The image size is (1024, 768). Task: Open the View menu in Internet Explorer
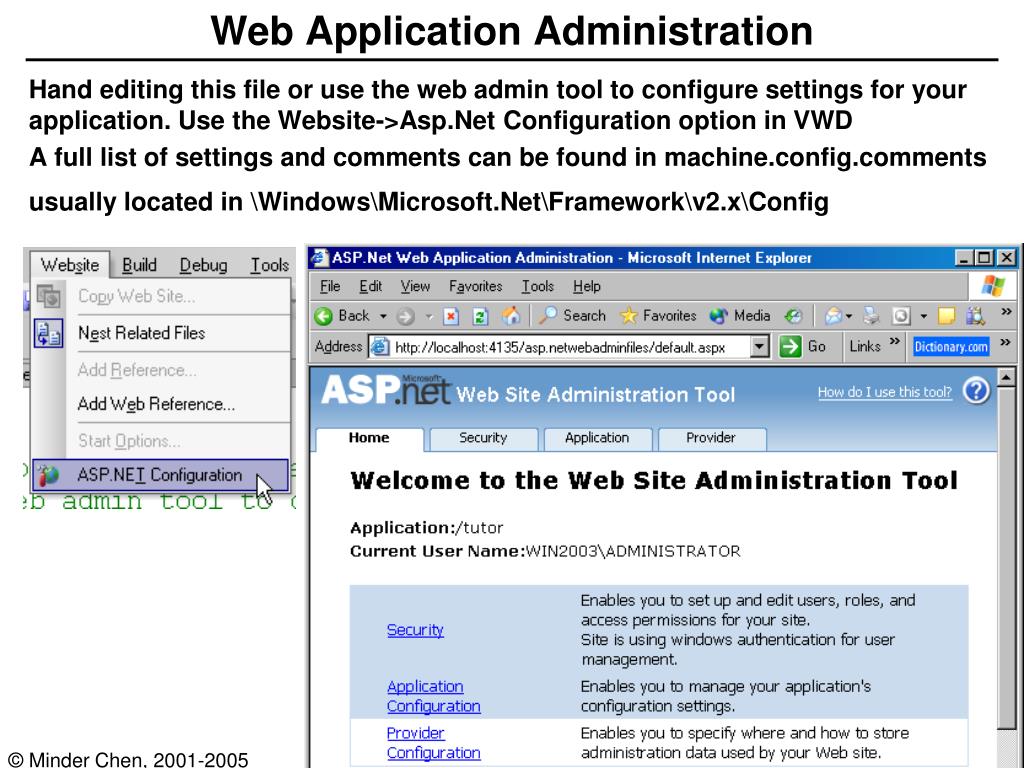415,286
